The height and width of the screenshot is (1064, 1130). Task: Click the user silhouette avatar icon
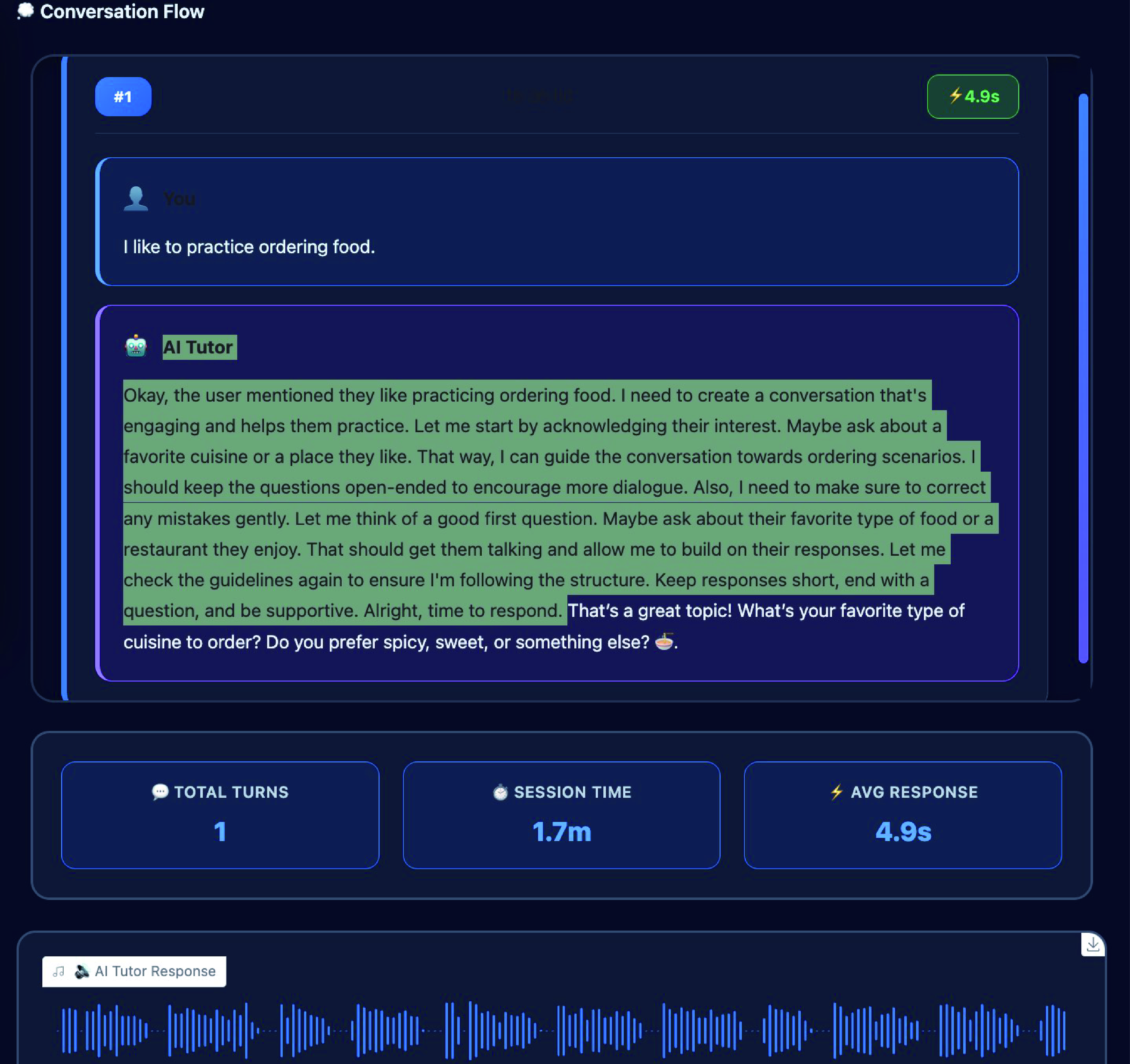coord(136,198)
